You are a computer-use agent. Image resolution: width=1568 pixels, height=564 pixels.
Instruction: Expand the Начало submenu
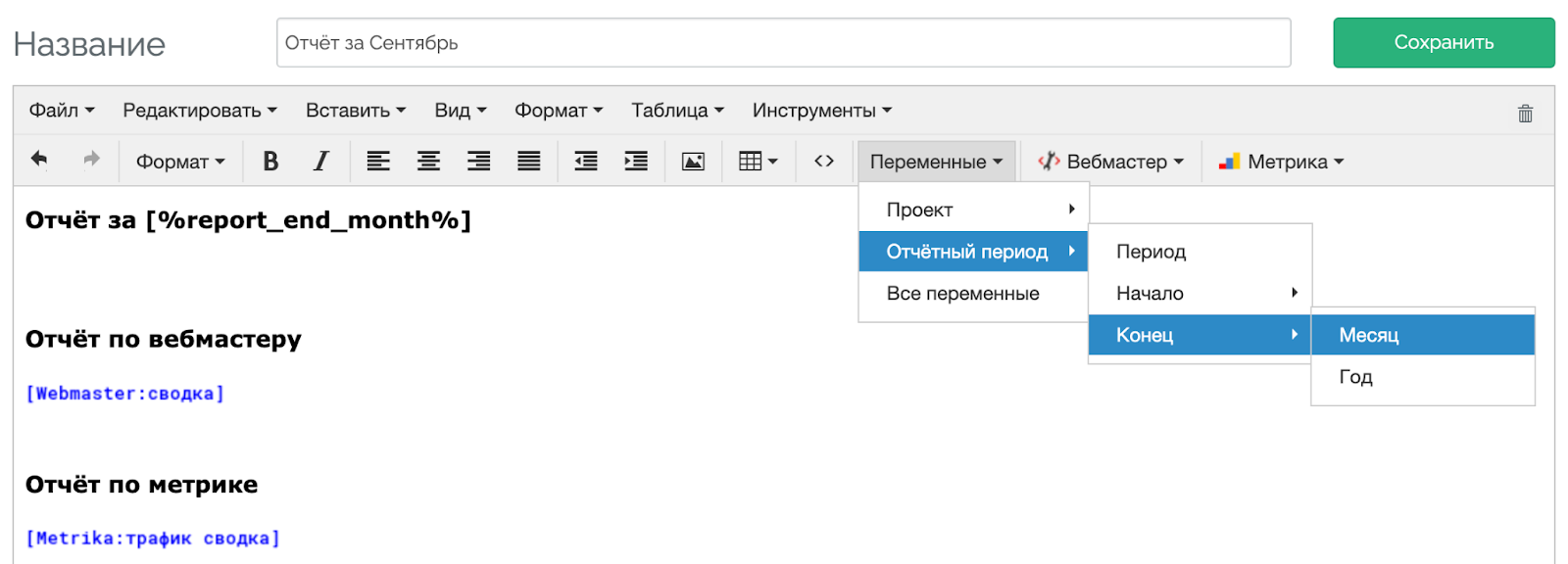click(x=1200, y=294)
